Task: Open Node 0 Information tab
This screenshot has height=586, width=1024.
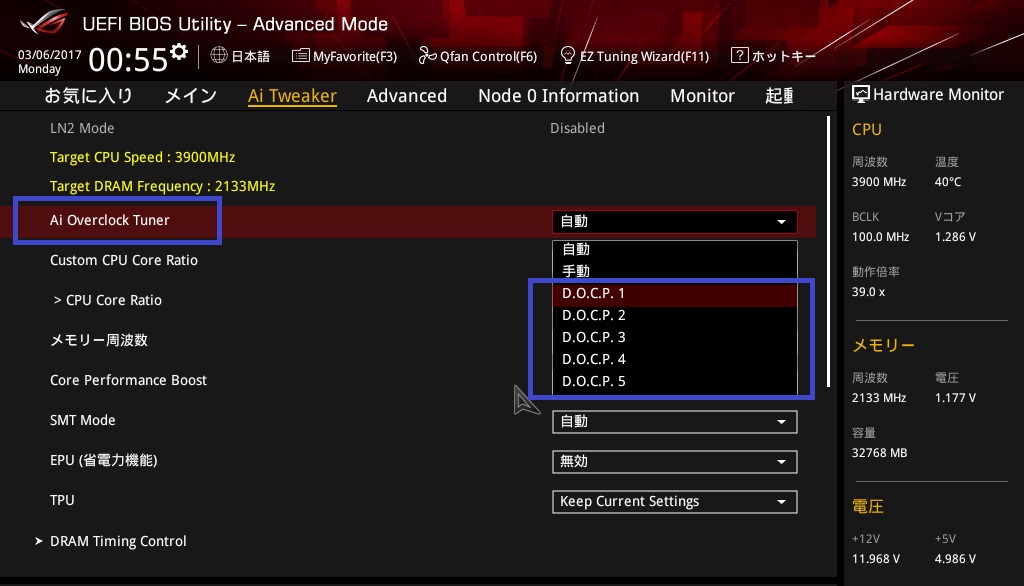Action: pos(558,96)
